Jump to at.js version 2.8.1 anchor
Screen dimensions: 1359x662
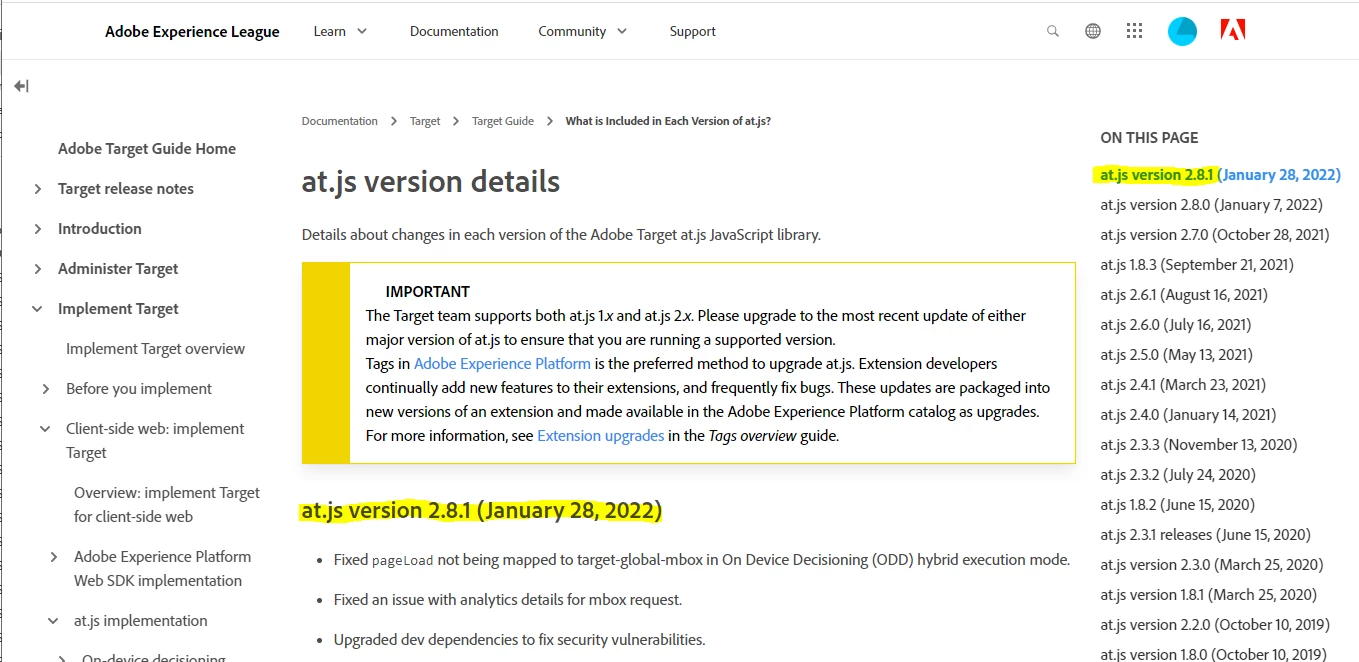1220,175
